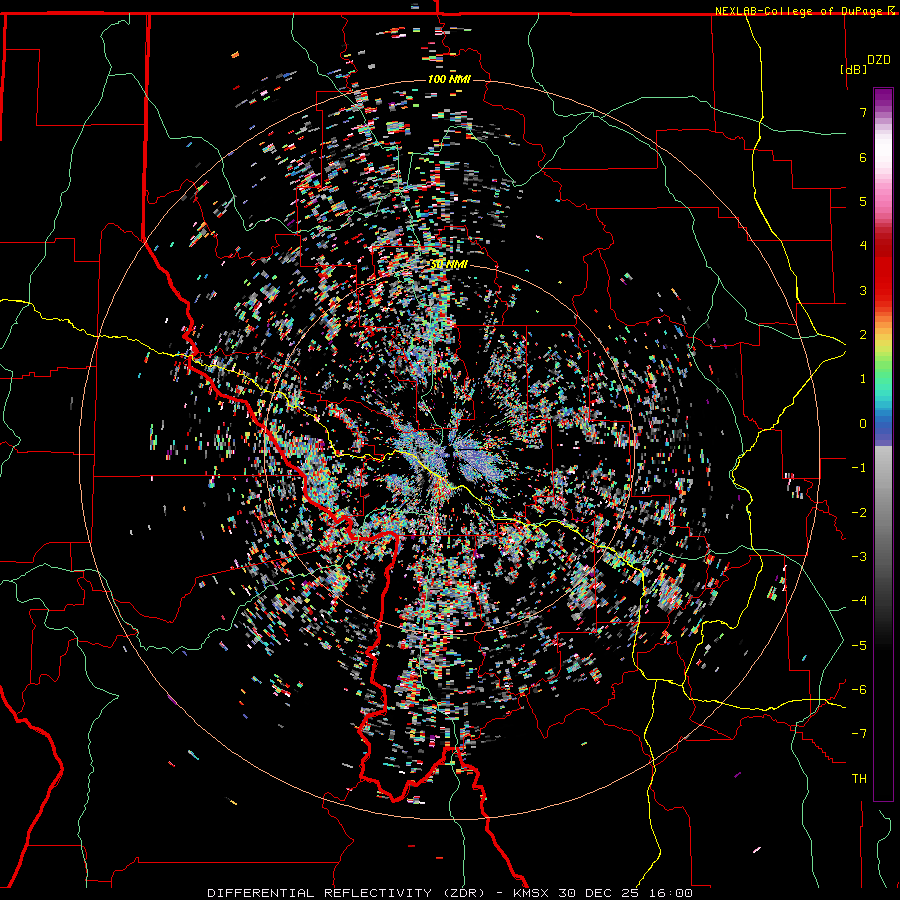
Task: Click the radar site center of the echoes
Action: pyautogui.click(x=449, y=452)
